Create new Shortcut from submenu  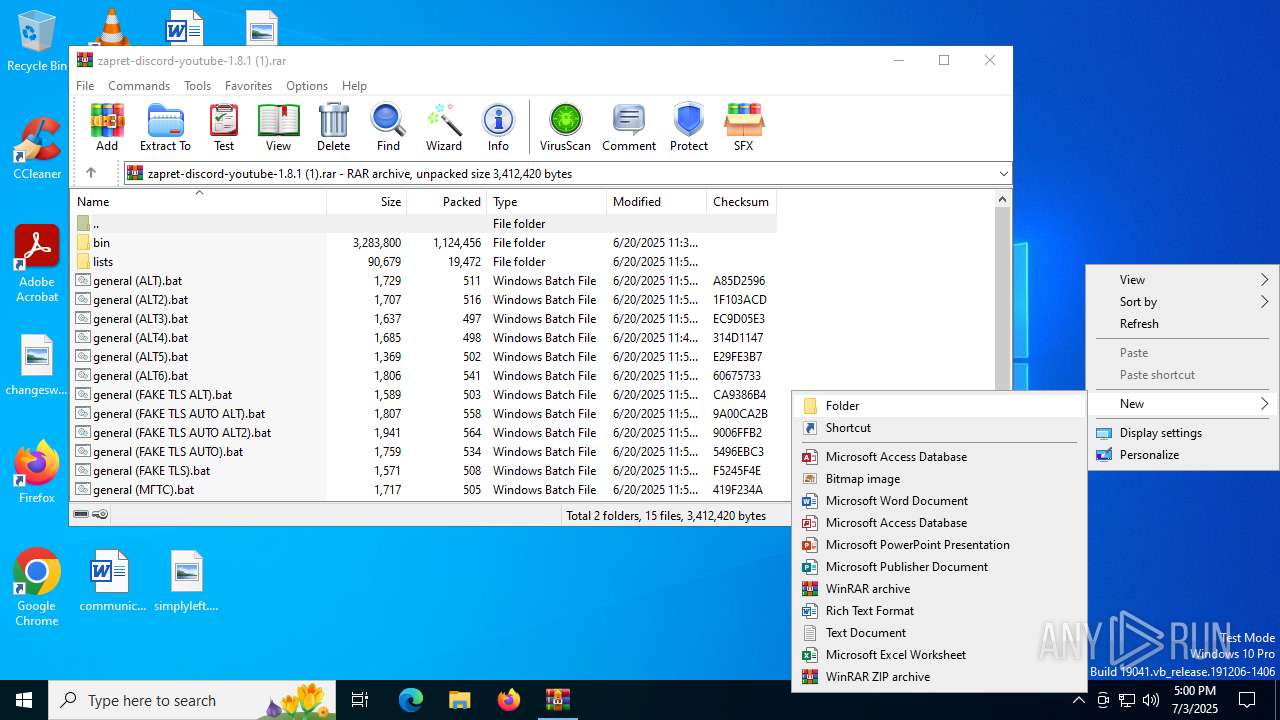[x=939, y=428]
